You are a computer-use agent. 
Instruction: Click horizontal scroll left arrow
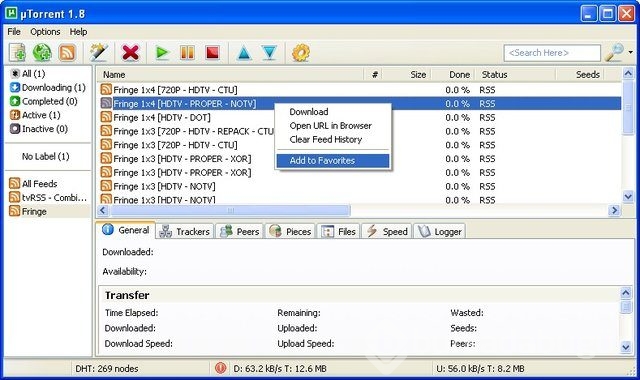(x=103, y=210)
